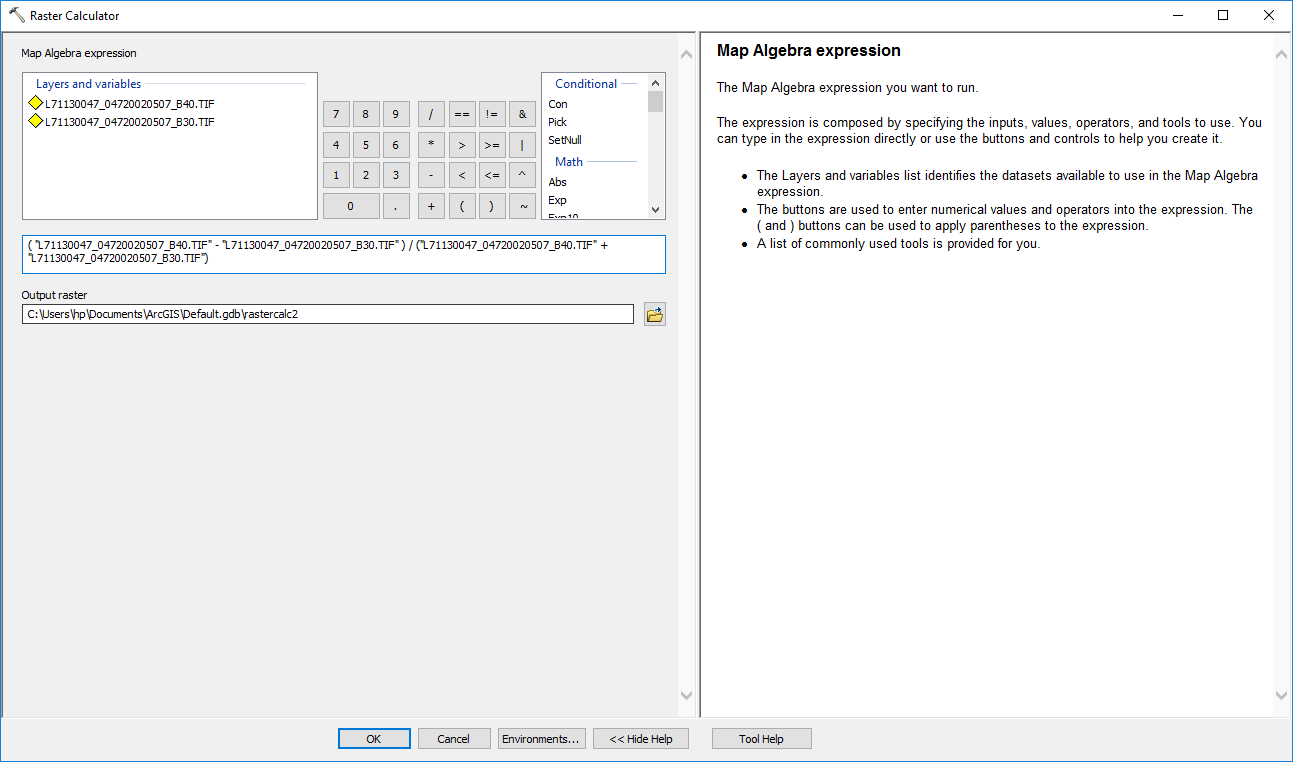1293x762 pixels.
Task: Insert a decimal point with the dot key
Action: point(396,206)
